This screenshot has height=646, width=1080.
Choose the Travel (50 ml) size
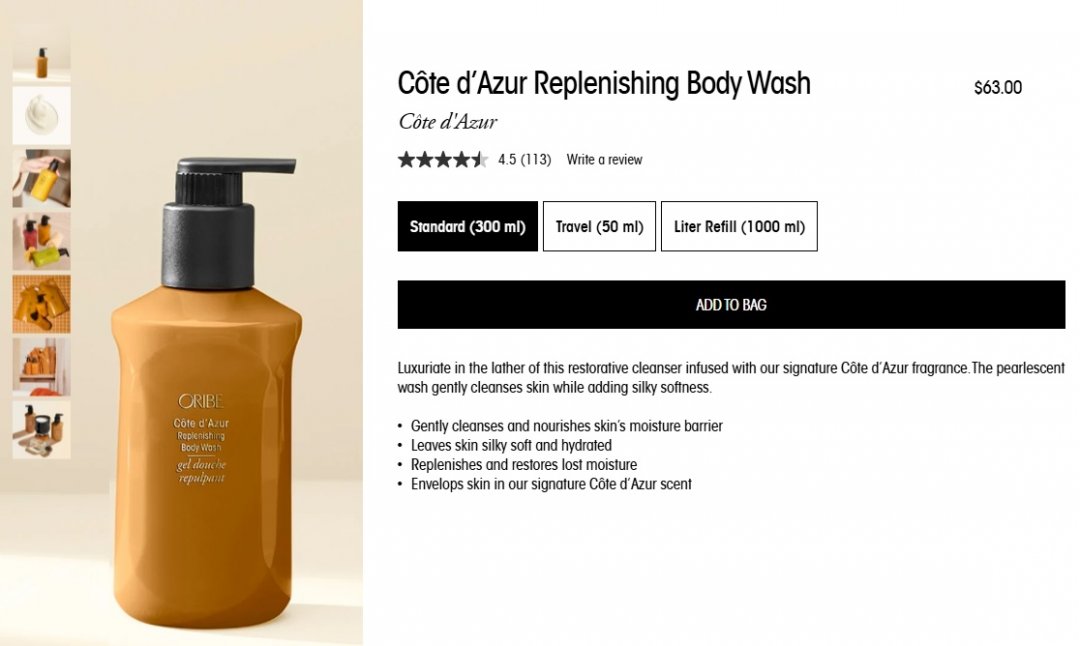tap(599, 226)
